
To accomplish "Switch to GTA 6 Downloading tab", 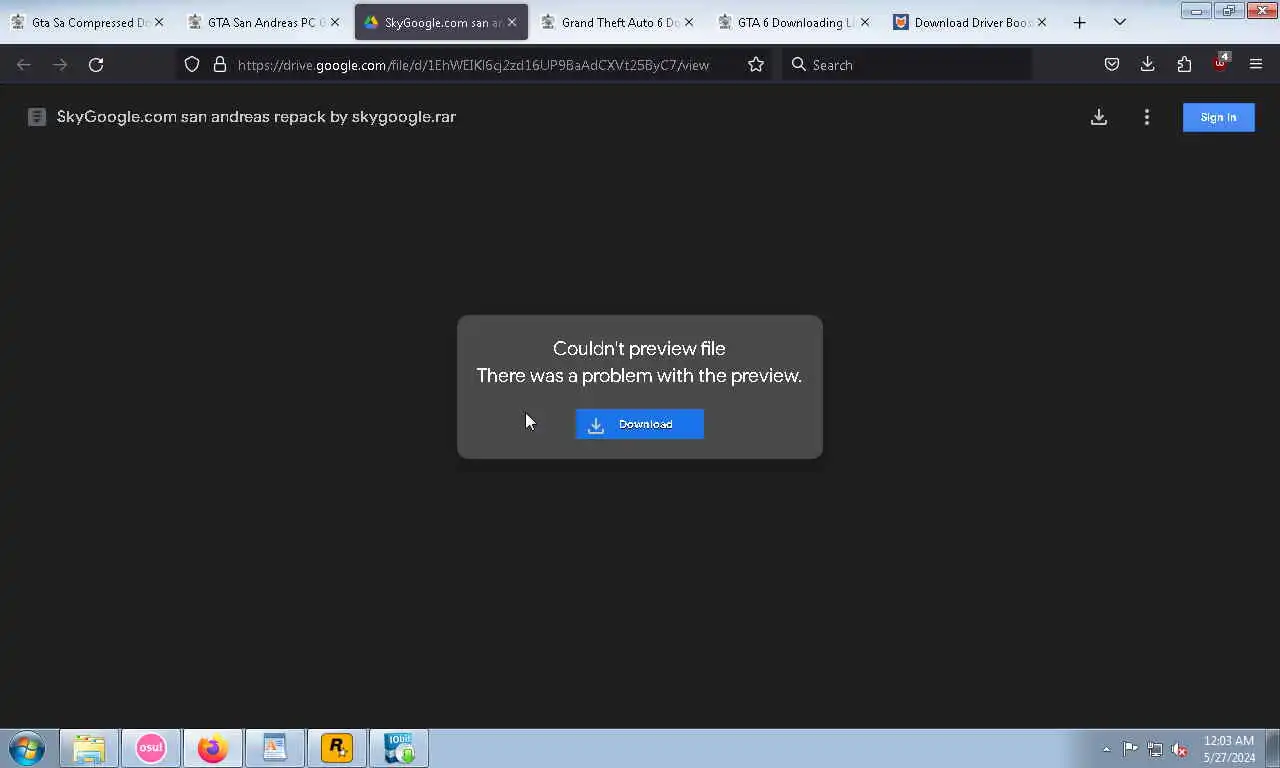I will (x=795, y=22).
